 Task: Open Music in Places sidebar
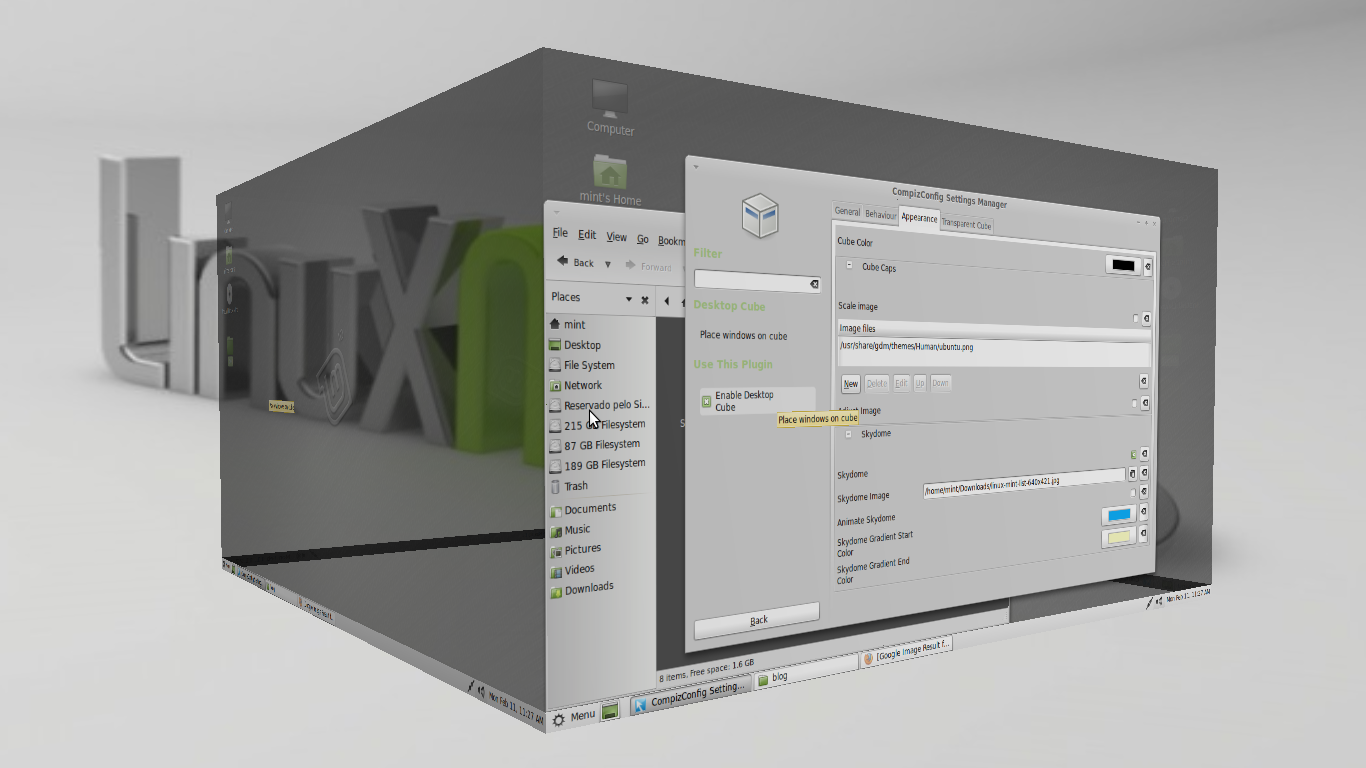click(570, 530)
